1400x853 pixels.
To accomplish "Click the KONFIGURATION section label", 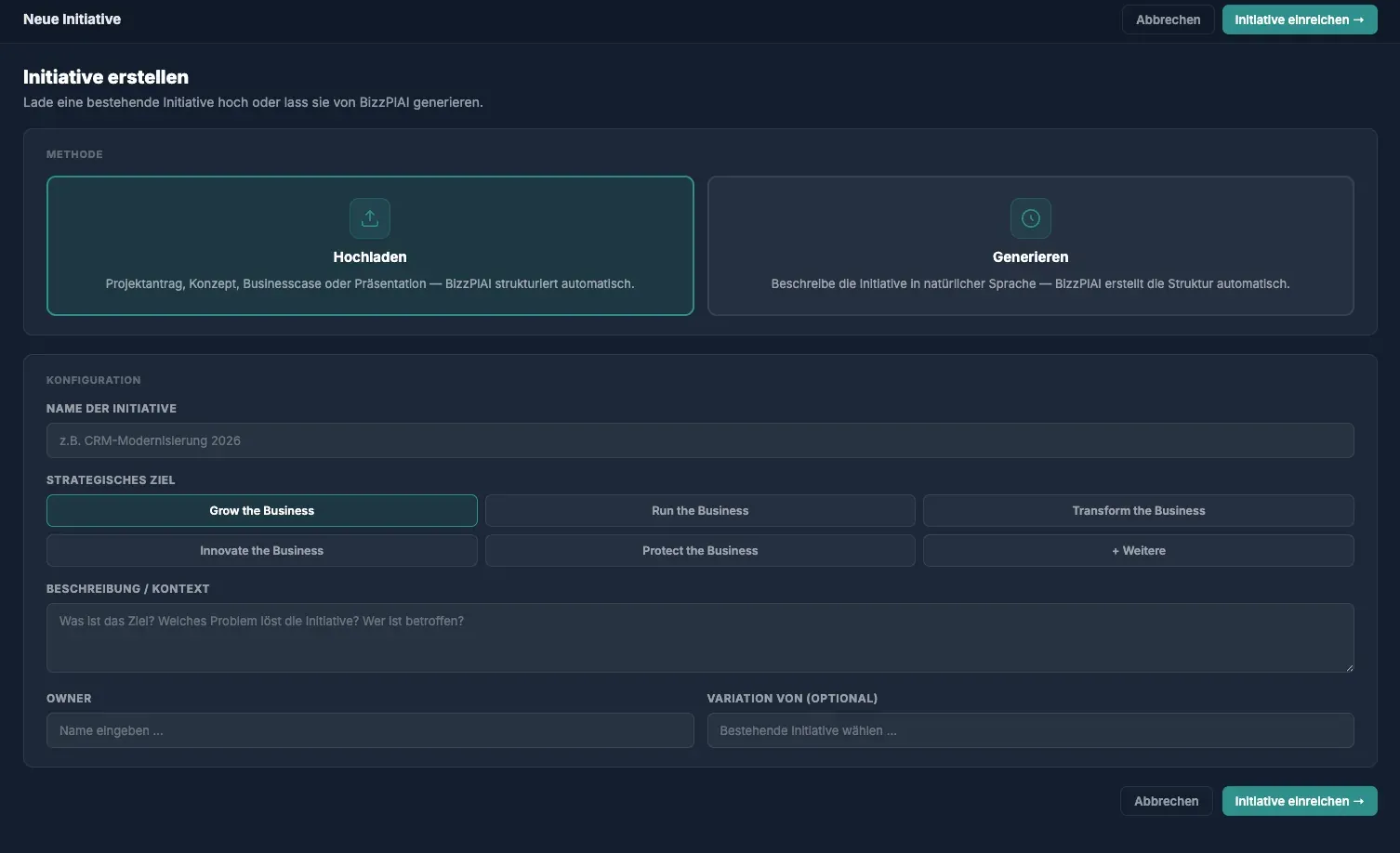I will (x=94, y=380).
